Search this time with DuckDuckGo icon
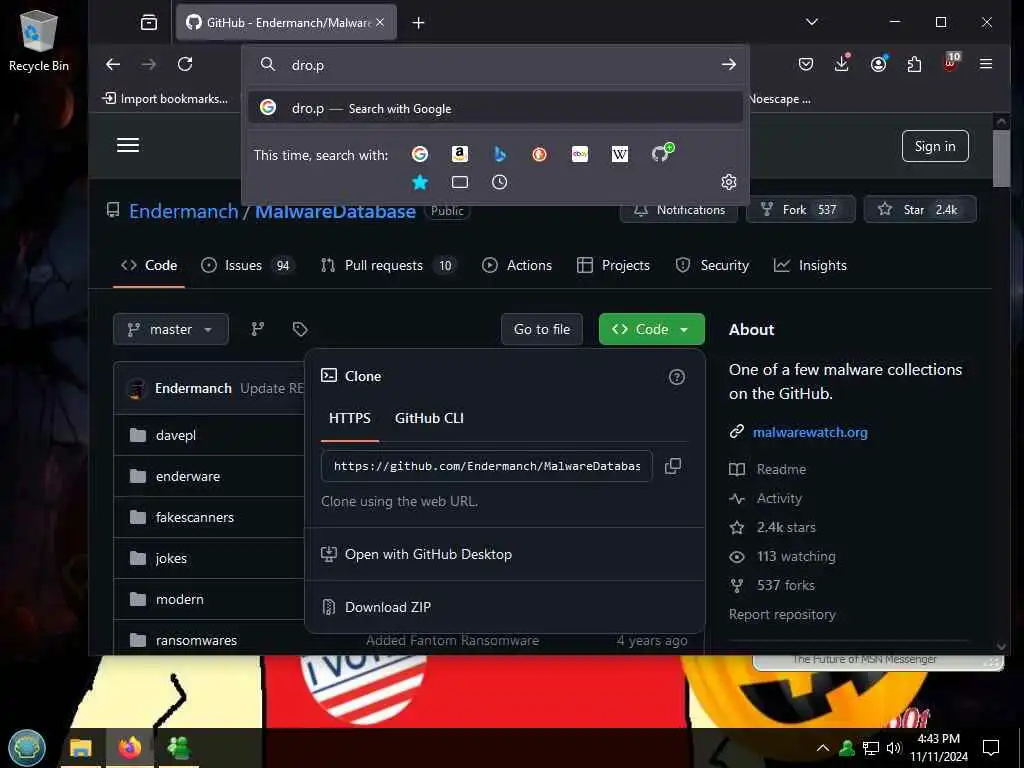Screen dimensions: 1024x768 (x=539, y=154)
